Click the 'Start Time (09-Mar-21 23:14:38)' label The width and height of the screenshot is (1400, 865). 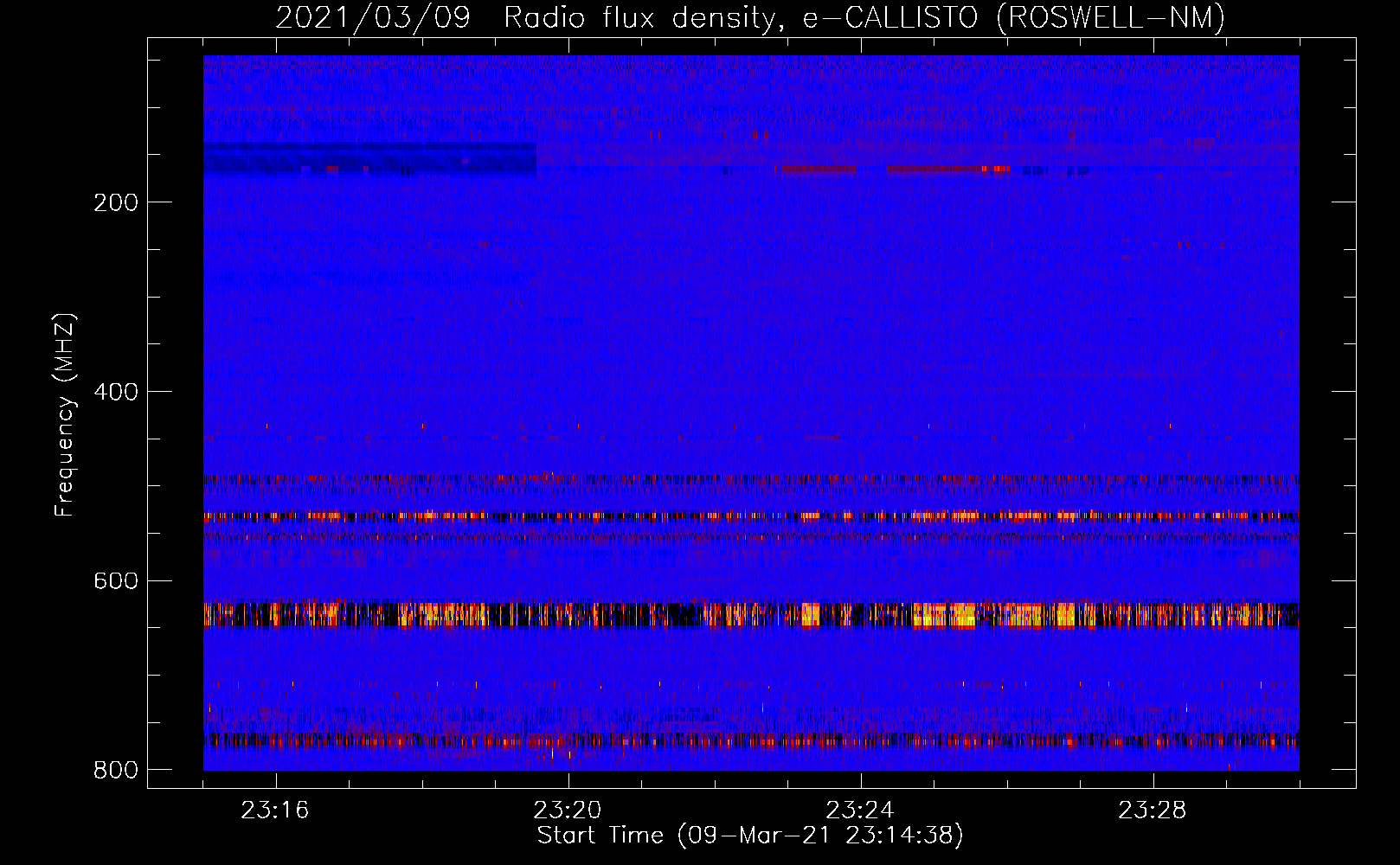(x=750, y=836)
